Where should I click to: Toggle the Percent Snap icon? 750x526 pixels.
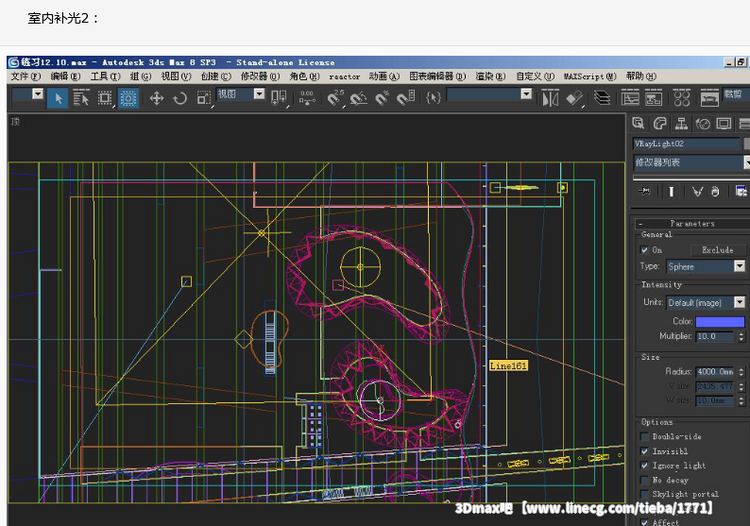pos(382,99)
